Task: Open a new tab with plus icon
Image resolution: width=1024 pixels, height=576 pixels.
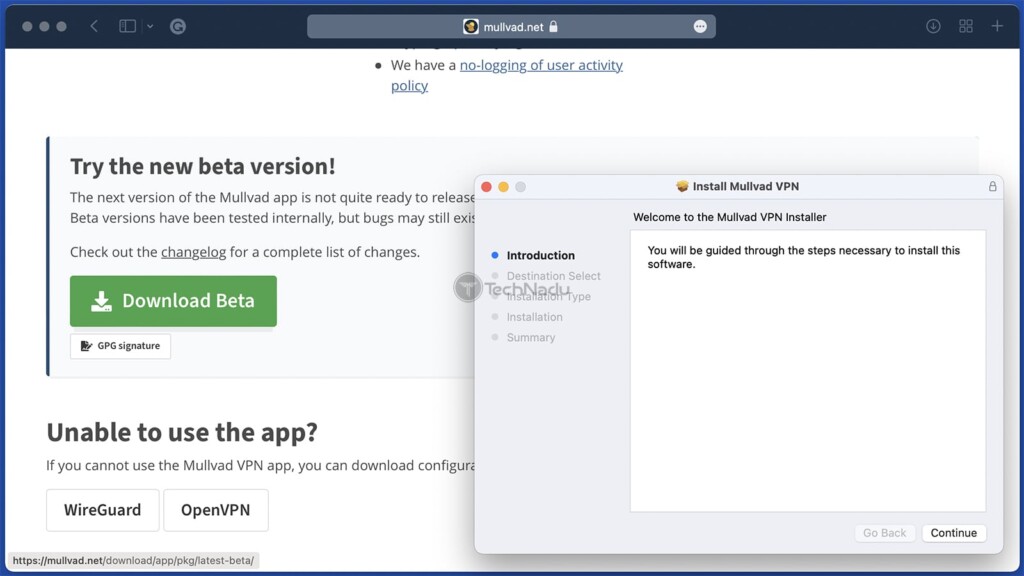Action: pos(997,26)
